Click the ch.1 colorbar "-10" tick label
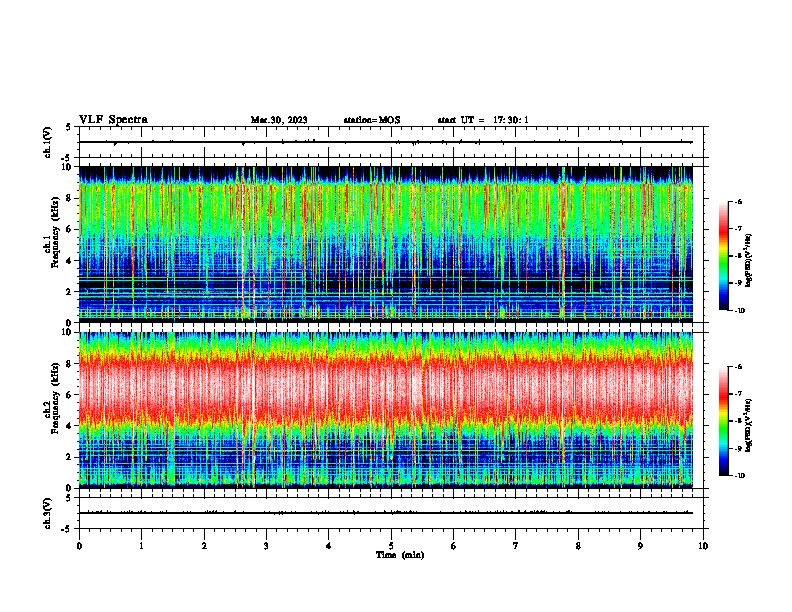Screen dimensions: 792x612 pyautogui.click(x=740, y=311)
